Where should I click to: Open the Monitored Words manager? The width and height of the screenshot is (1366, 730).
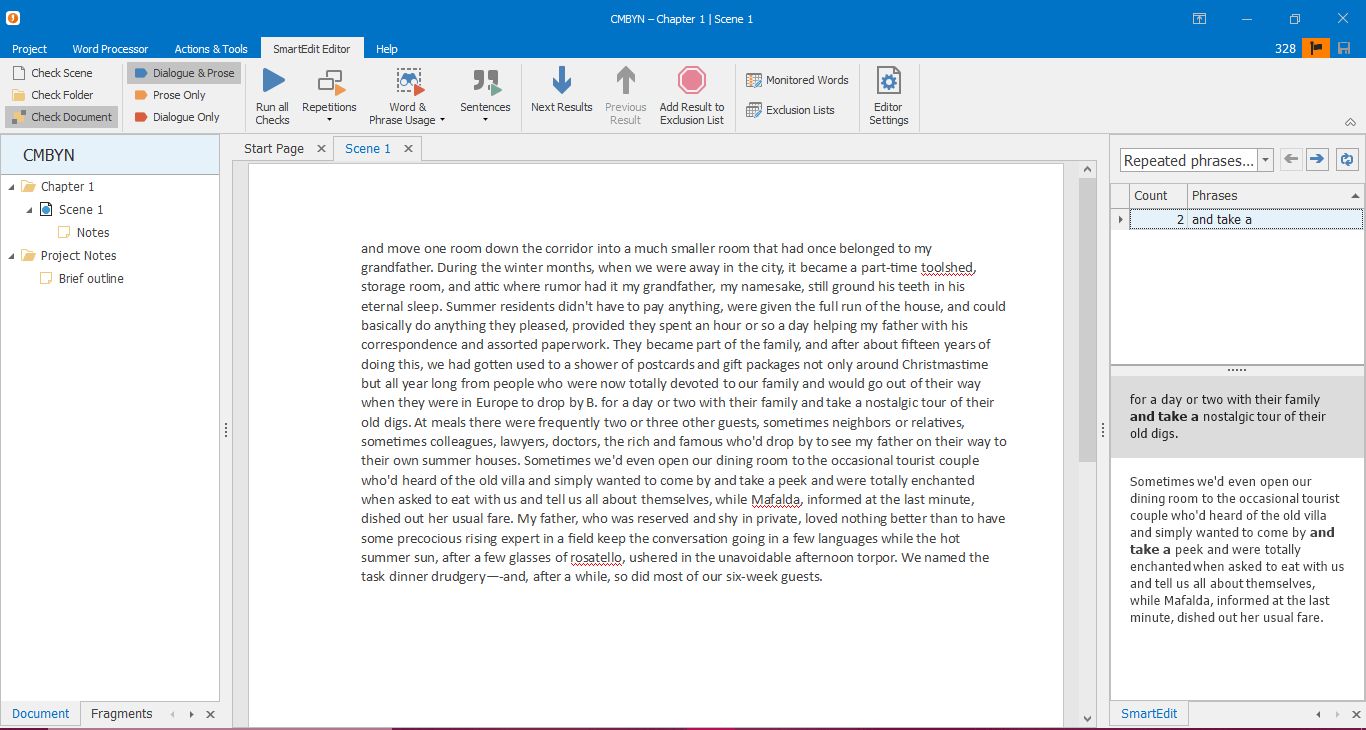(797, 79)
